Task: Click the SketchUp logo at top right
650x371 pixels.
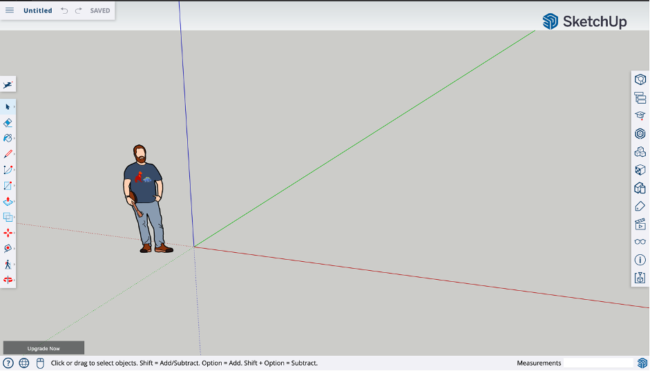Action: (x=585, y=21)
